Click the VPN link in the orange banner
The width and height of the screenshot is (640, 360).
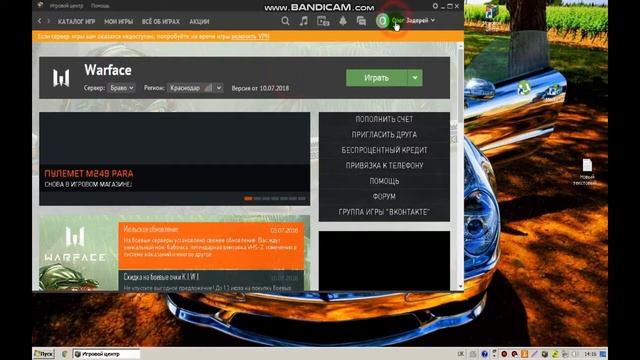250,36
